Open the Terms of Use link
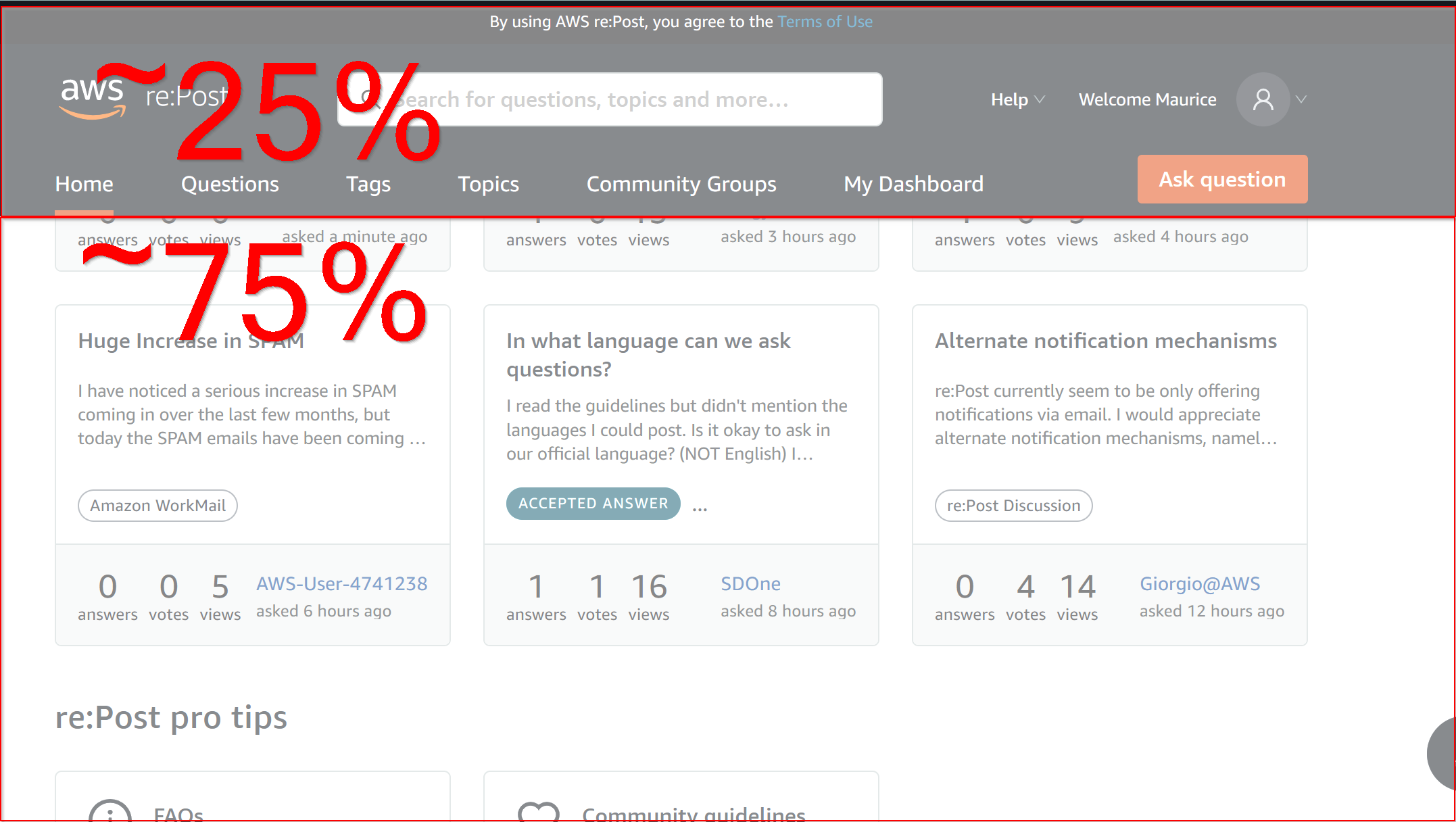This screenshot has width=1456, height=822. [x=825, y=22]
